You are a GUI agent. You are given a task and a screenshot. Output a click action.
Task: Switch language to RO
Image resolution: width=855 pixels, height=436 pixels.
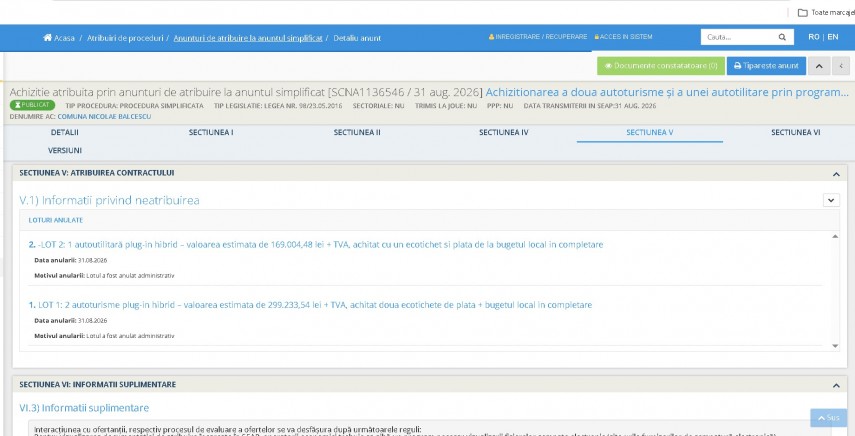[x=814, y=37]
